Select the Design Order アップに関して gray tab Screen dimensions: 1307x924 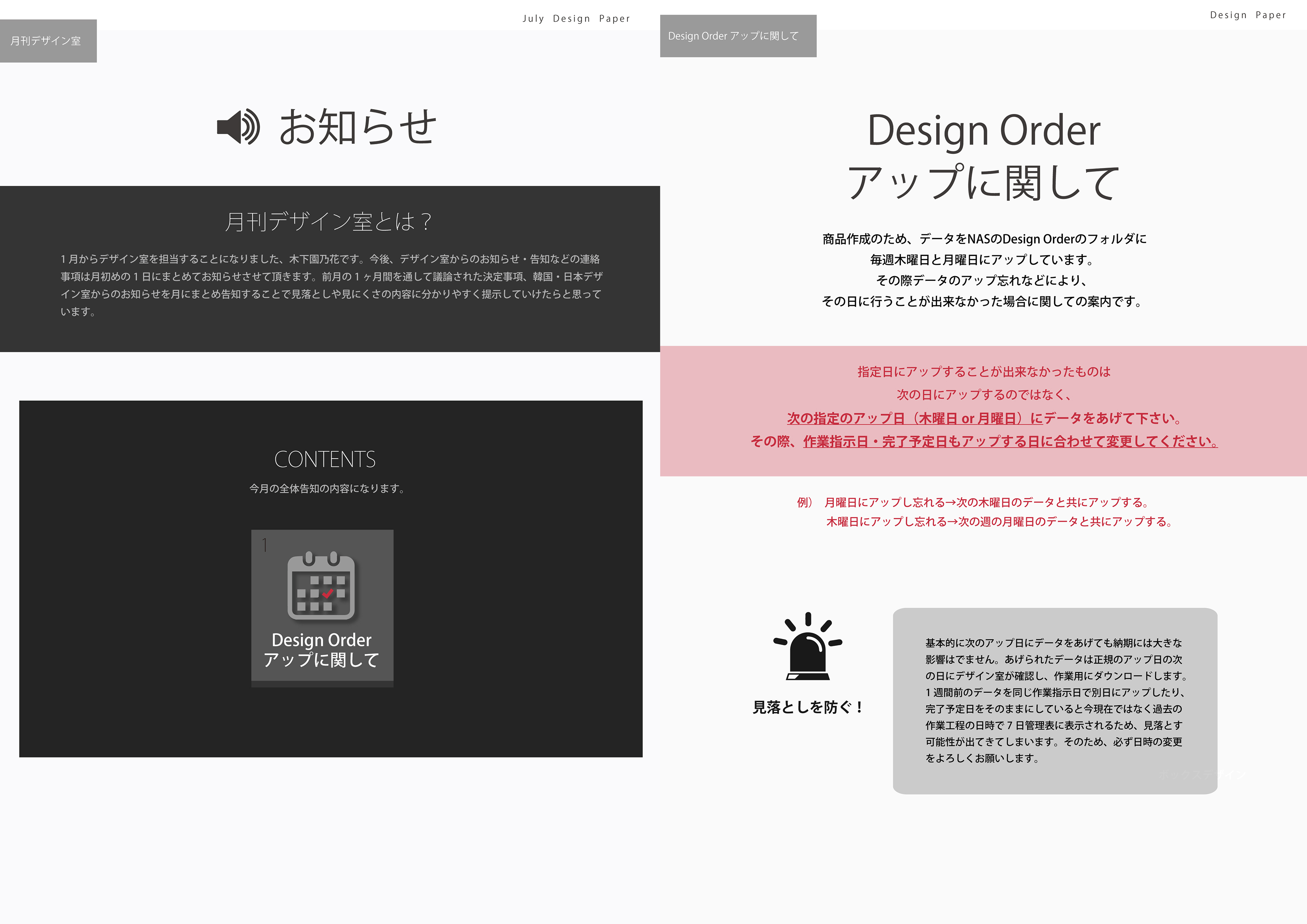pyautogui.click(x=738, y=36)
